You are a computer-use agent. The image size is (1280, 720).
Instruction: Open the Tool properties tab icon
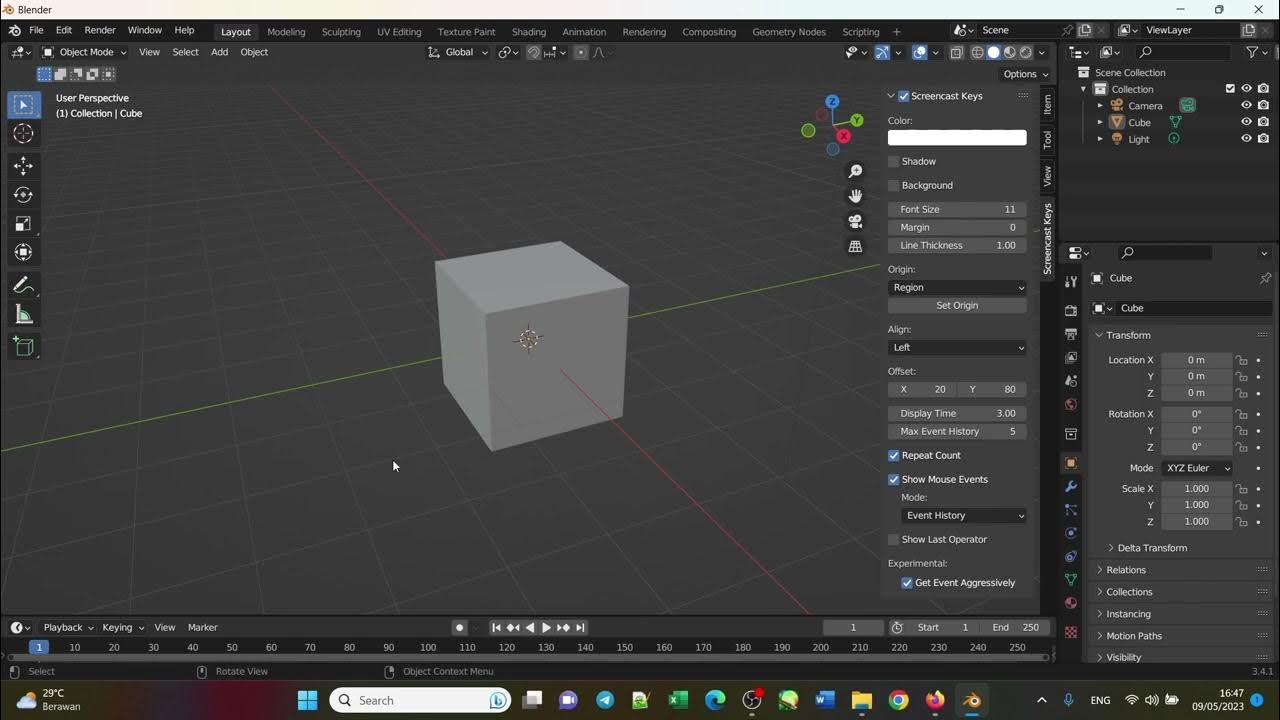pos(1071,282)
